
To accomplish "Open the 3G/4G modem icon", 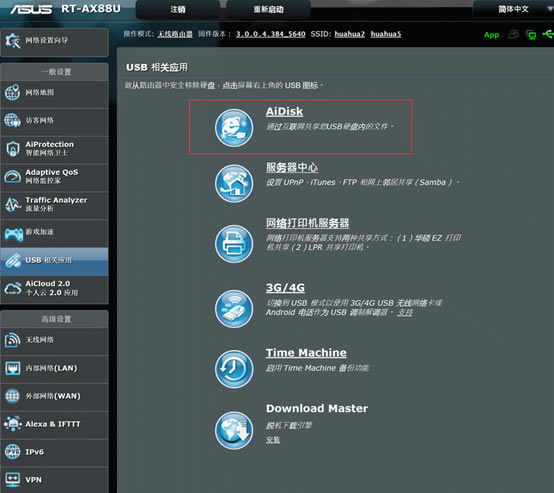I will coord(234,309).
